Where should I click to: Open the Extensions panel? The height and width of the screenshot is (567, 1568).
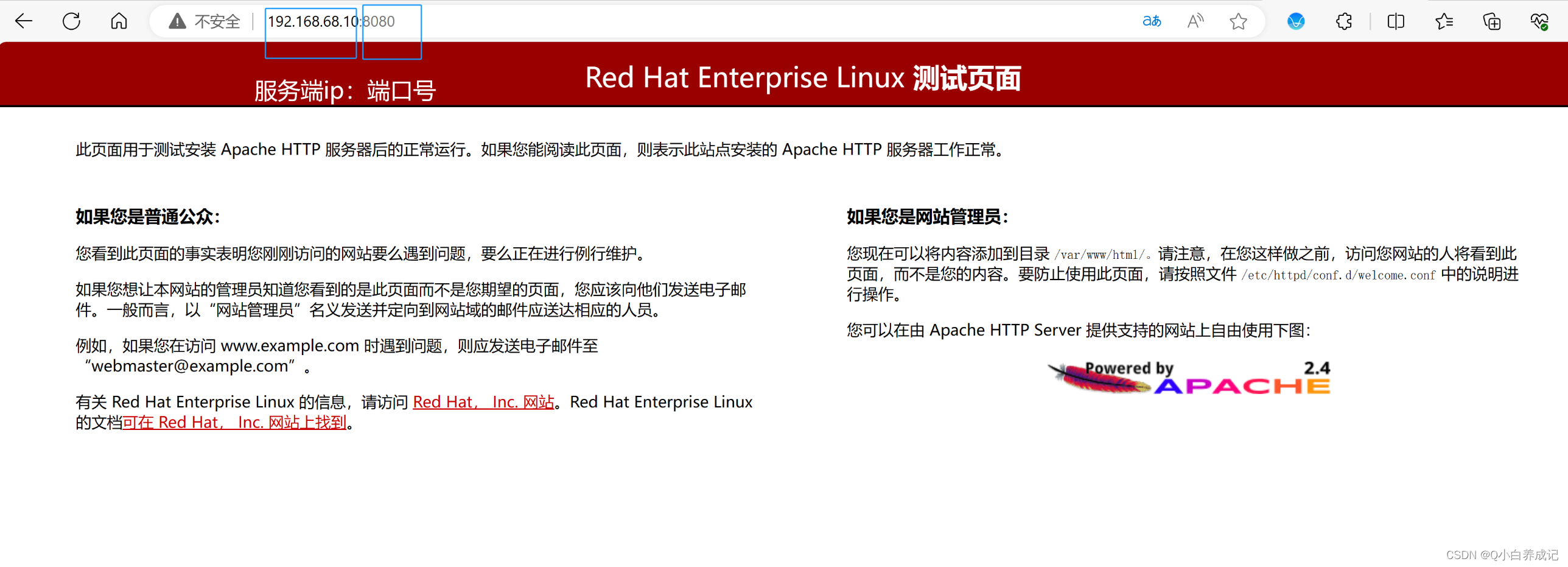tap(1343, 21)
